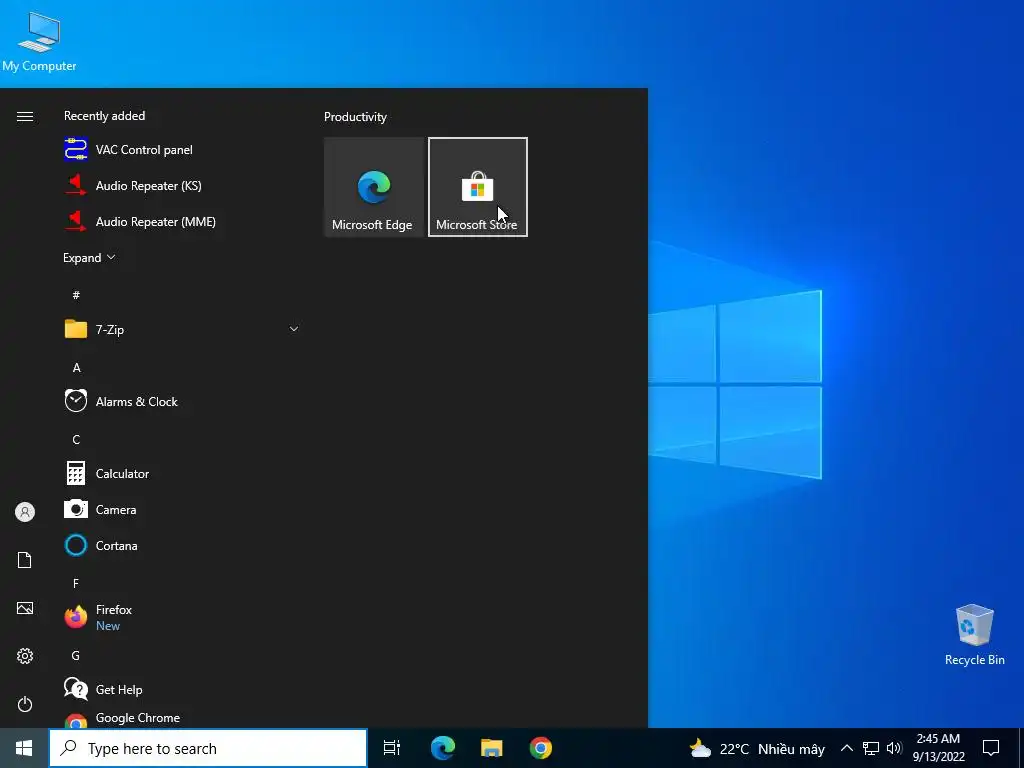
Task: Launch Cortana from the app list
Action: [x=181, y=545]
